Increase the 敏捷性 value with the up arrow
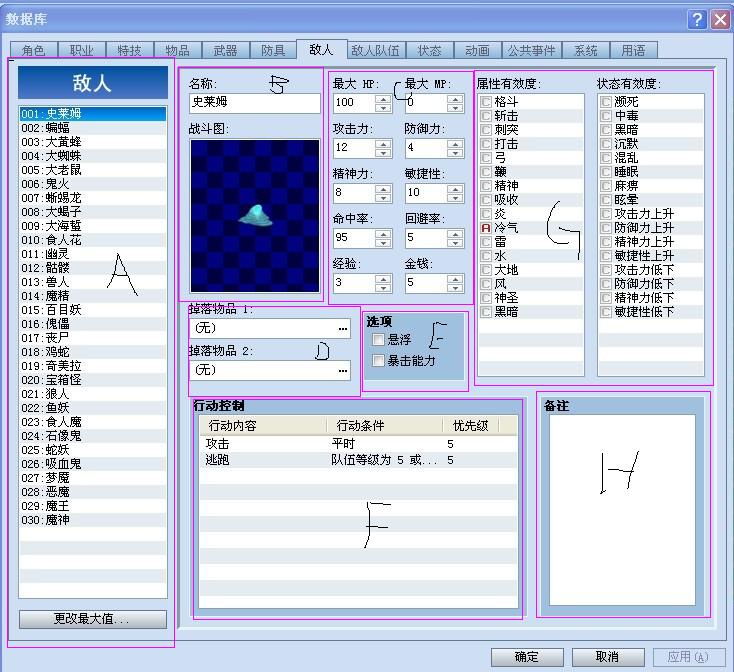The image size is (734, 672). (x=455, y=189)
